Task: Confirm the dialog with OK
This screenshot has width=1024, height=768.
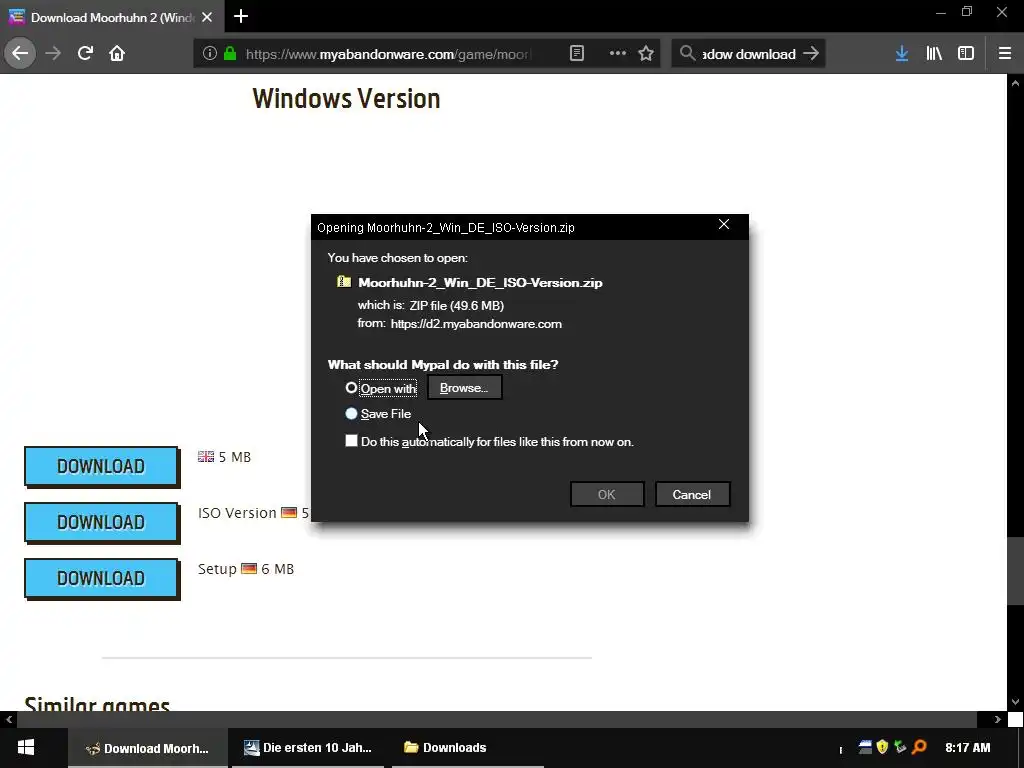Action: click(x=607, y=494)
